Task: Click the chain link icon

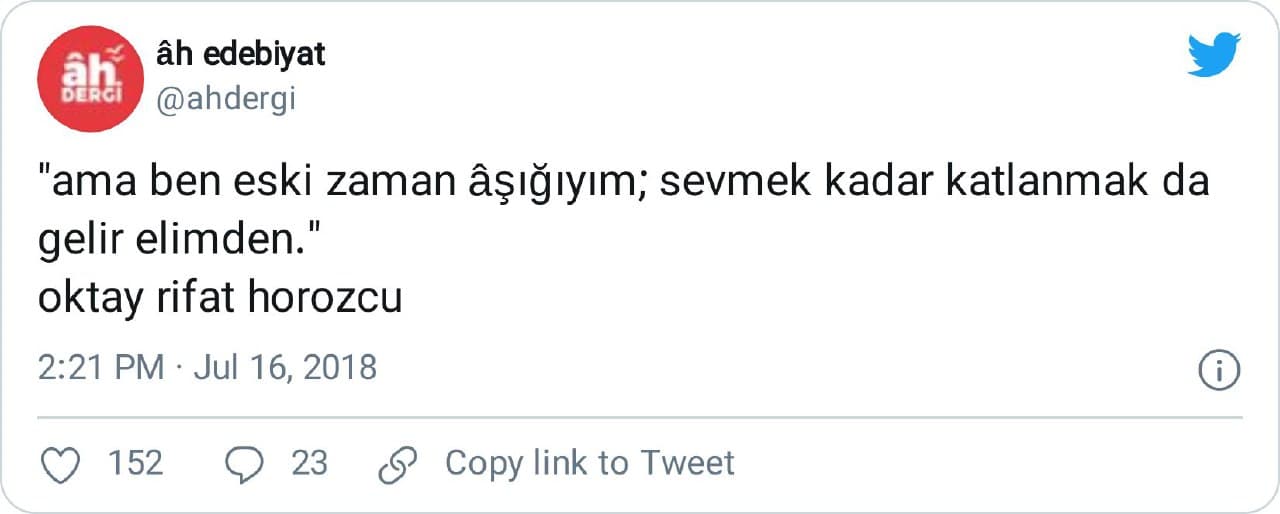Action: [398, 464]
